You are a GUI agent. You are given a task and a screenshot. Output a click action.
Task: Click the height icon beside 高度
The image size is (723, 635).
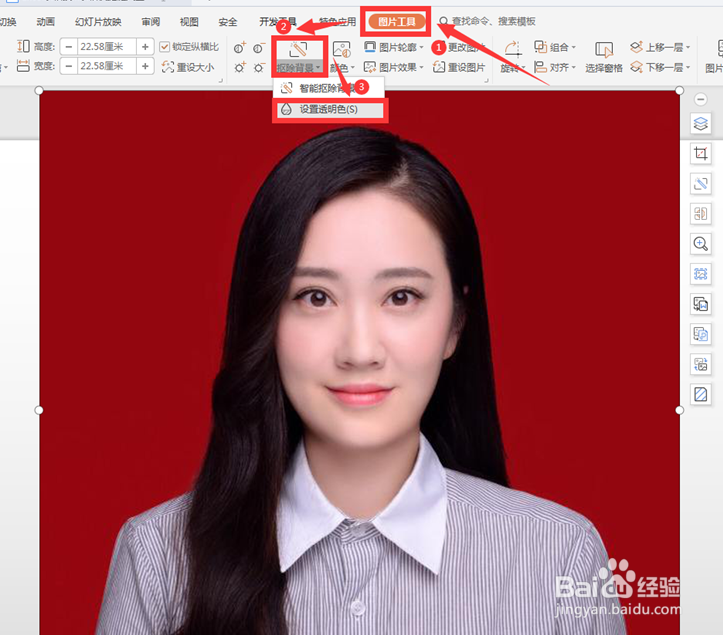pyautogui.click(x=23, y=46)
